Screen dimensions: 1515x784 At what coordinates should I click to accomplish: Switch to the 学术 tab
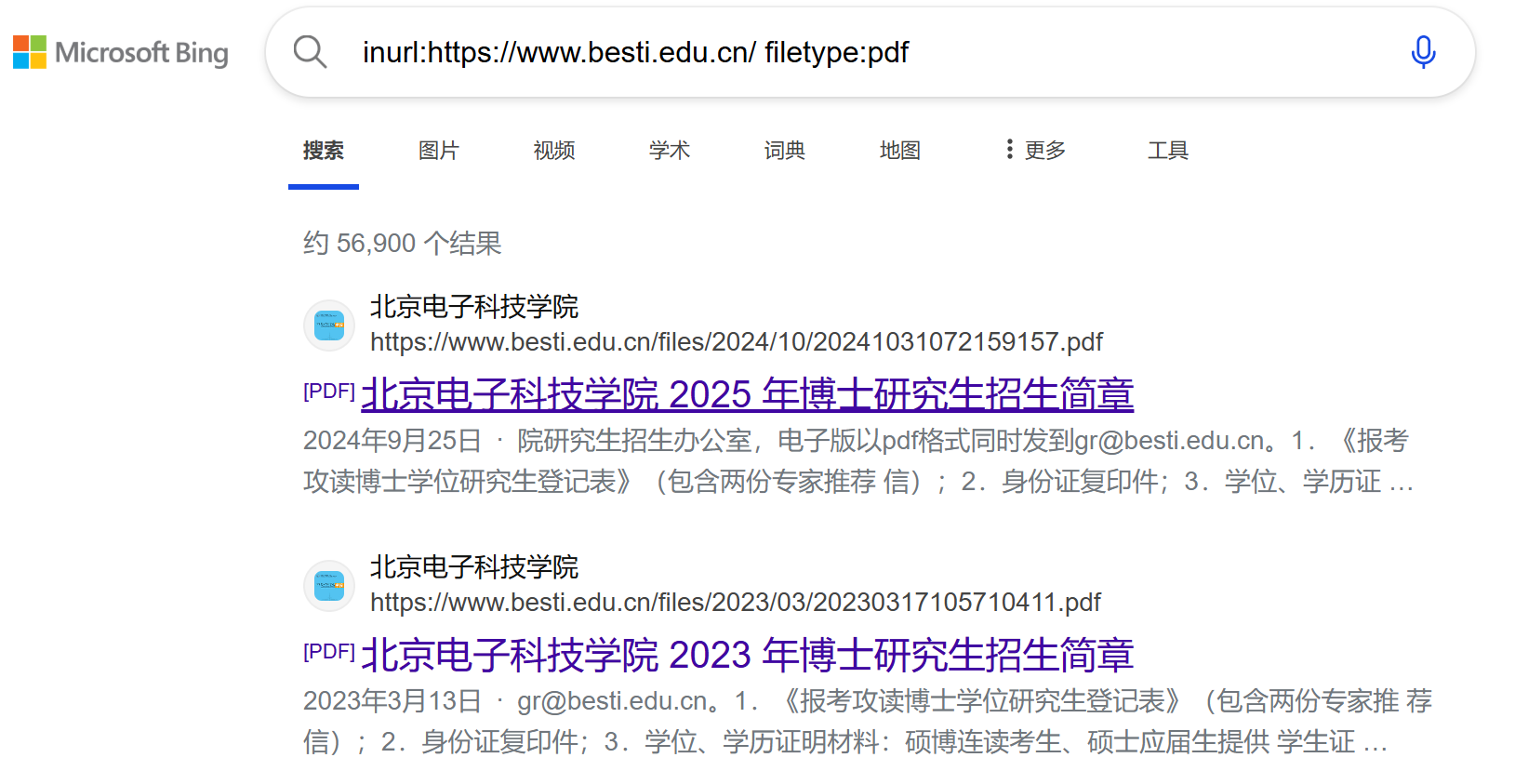pyautogui.click(x=670, y=150)
